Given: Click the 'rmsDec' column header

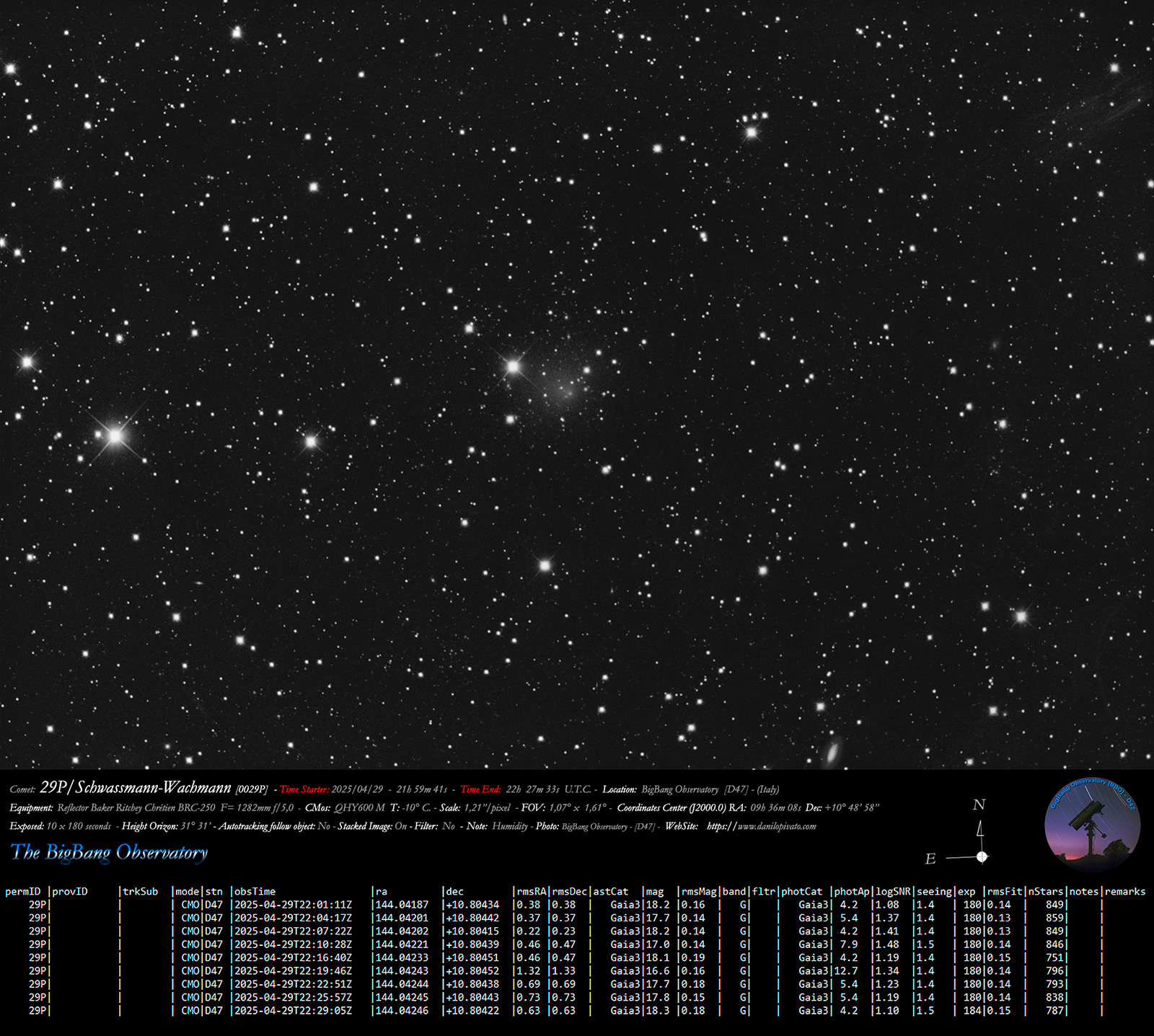Looking at the screenshot, I should tap(570, 892).
